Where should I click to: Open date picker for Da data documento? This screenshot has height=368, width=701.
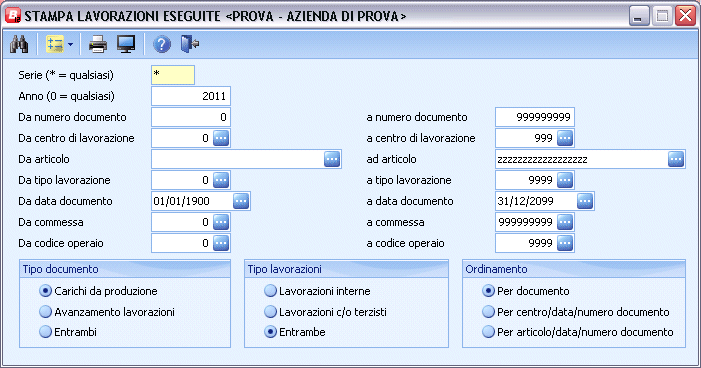click(241, 201)
